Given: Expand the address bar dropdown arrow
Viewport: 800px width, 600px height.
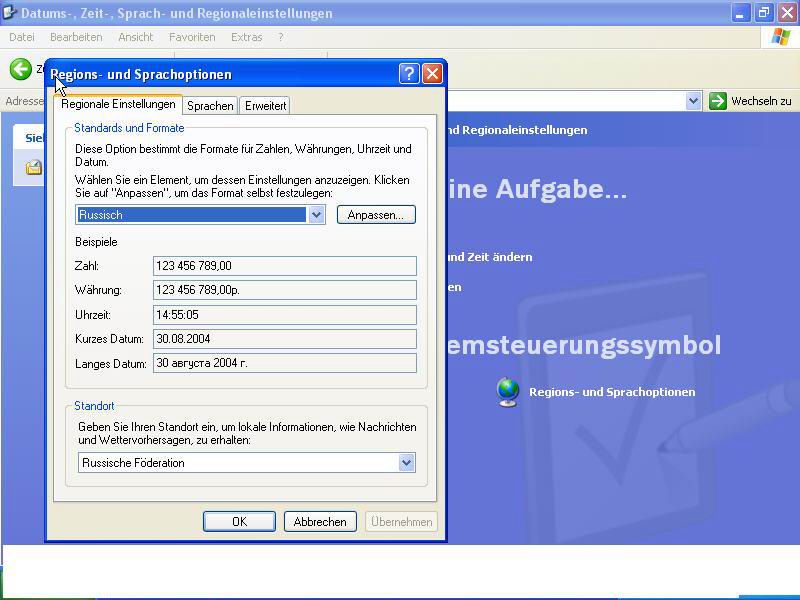Looking at the screenshot, I should point(693,101).
